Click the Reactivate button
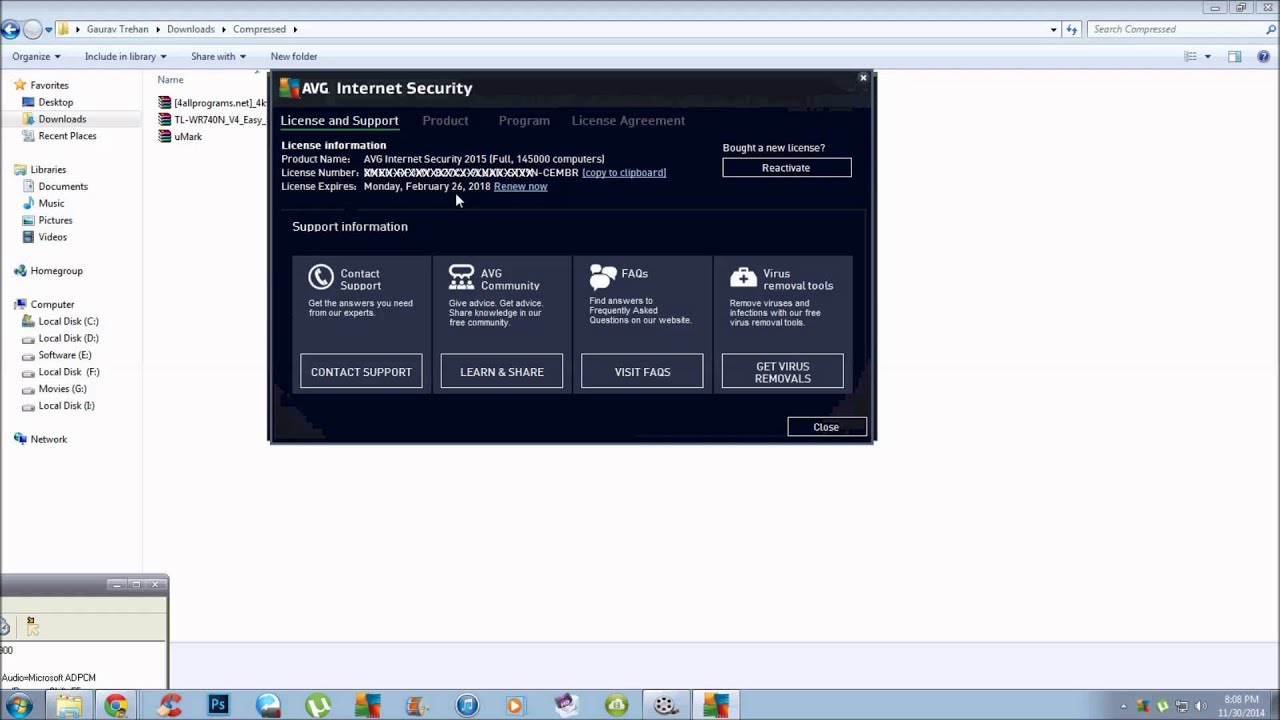This screenshot has height=720, width=1280. pos(786,168)
